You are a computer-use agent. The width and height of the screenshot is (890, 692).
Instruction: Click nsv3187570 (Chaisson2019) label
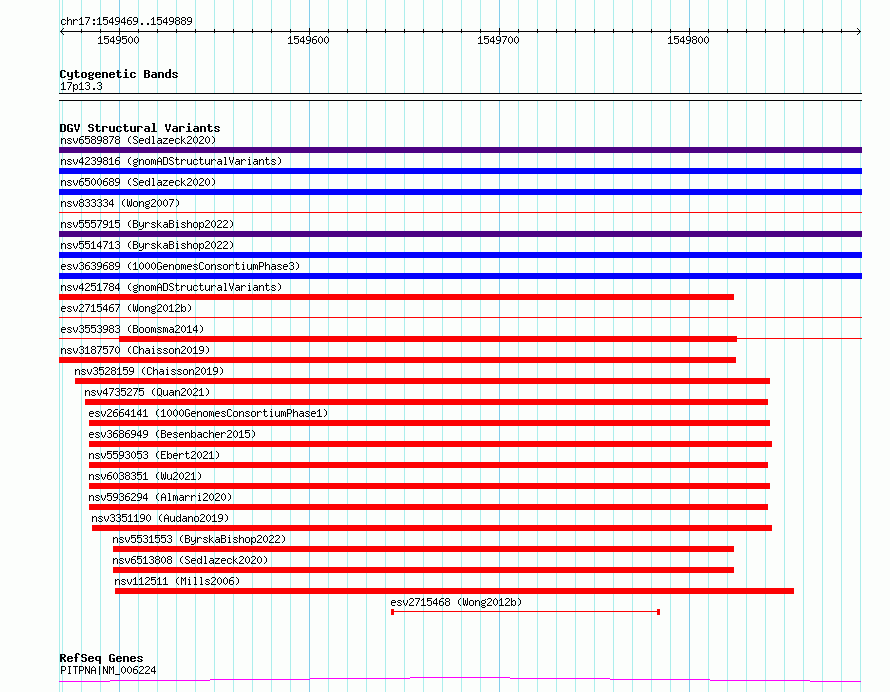click(135, 350)
